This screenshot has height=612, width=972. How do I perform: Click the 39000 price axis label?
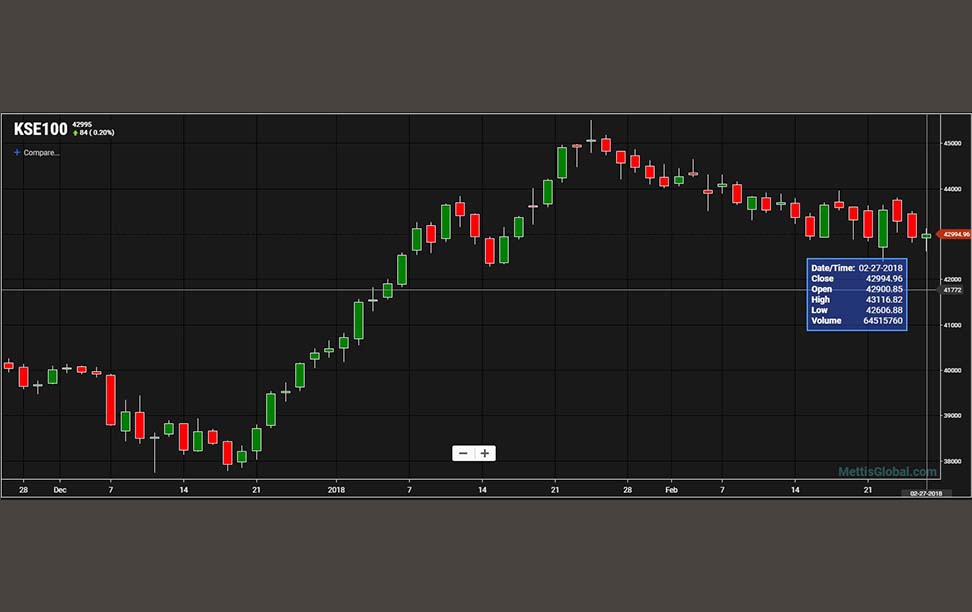952,416
